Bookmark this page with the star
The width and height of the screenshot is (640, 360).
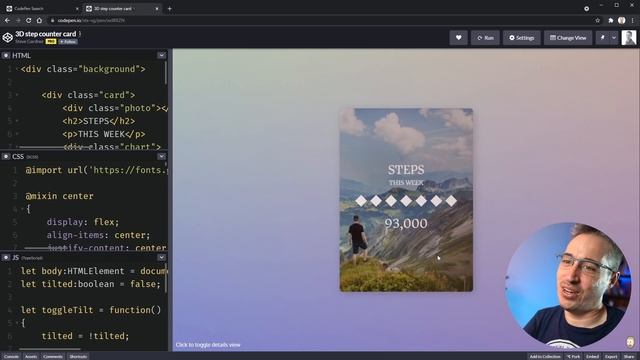tap(598, 20)
